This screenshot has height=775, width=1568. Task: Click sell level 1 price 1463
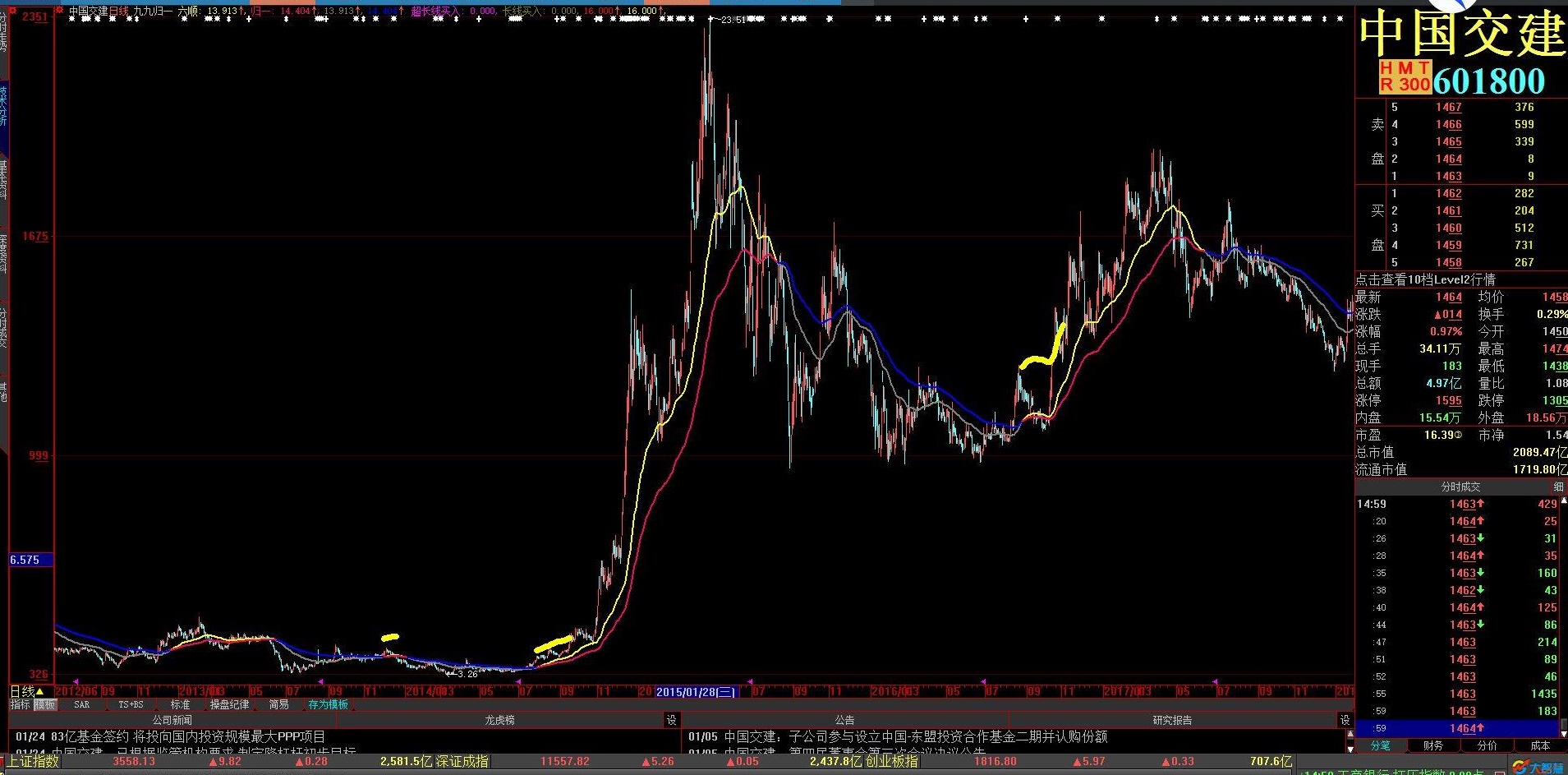point(1448,176)
